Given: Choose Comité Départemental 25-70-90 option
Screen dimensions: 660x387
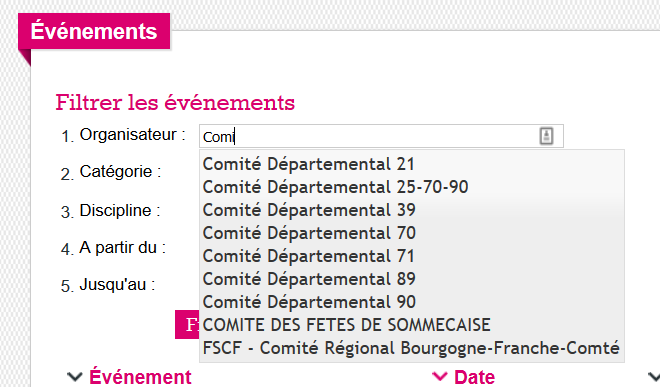Looking at the screenshot, I should 412,187.
